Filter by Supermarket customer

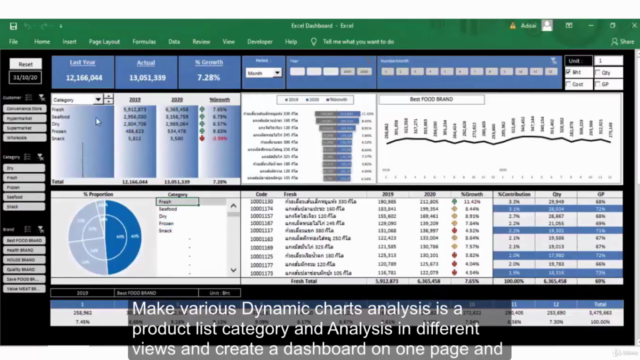pyautogui.click(x=24, y=128)
